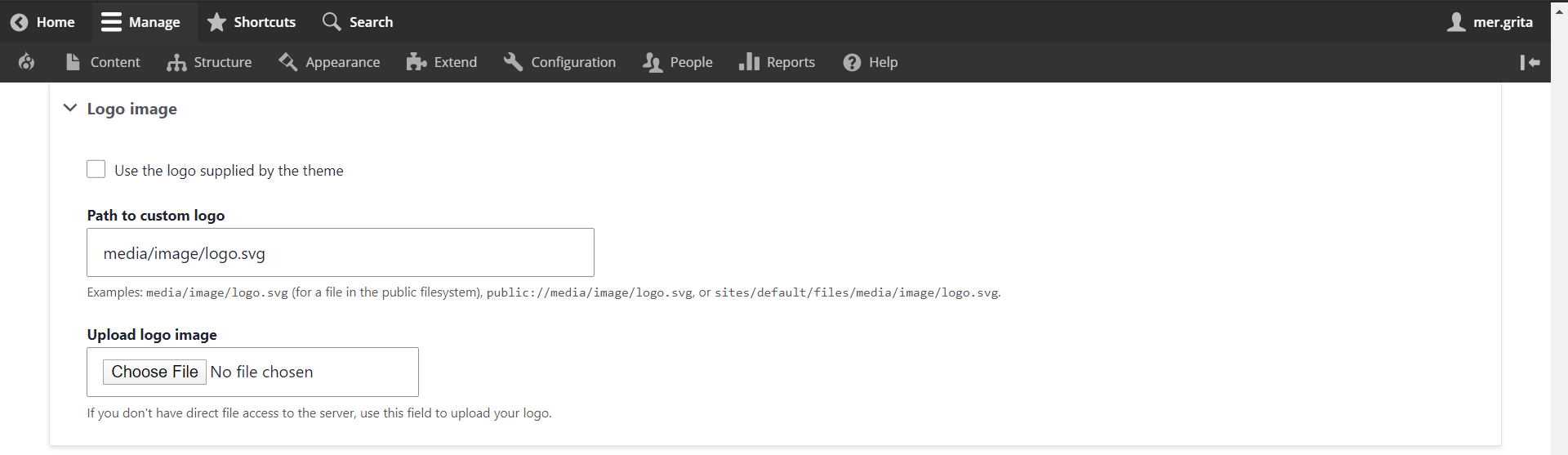Click the Home back-arrow icon

pos(20,22)
